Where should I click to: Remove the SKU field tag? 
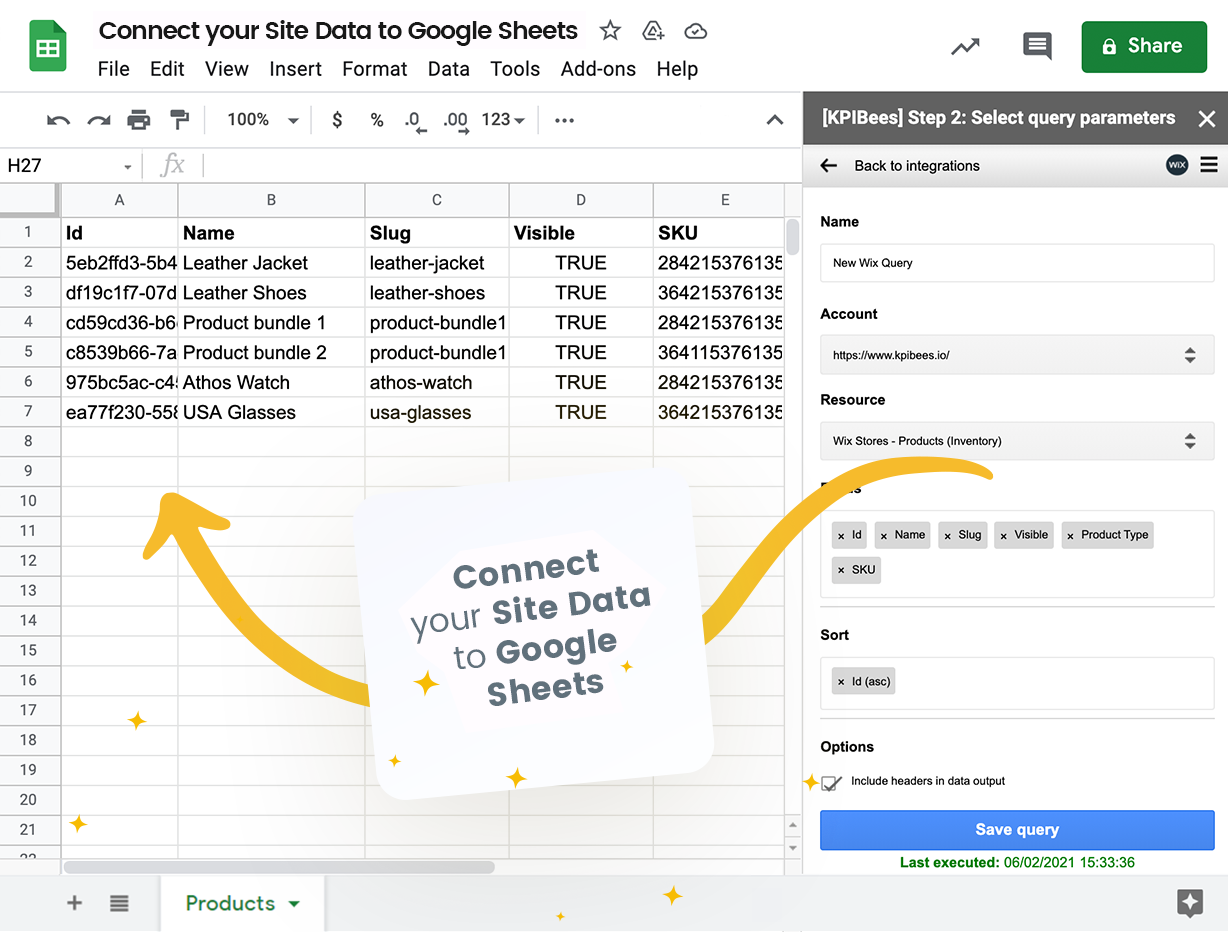[841, 571]
